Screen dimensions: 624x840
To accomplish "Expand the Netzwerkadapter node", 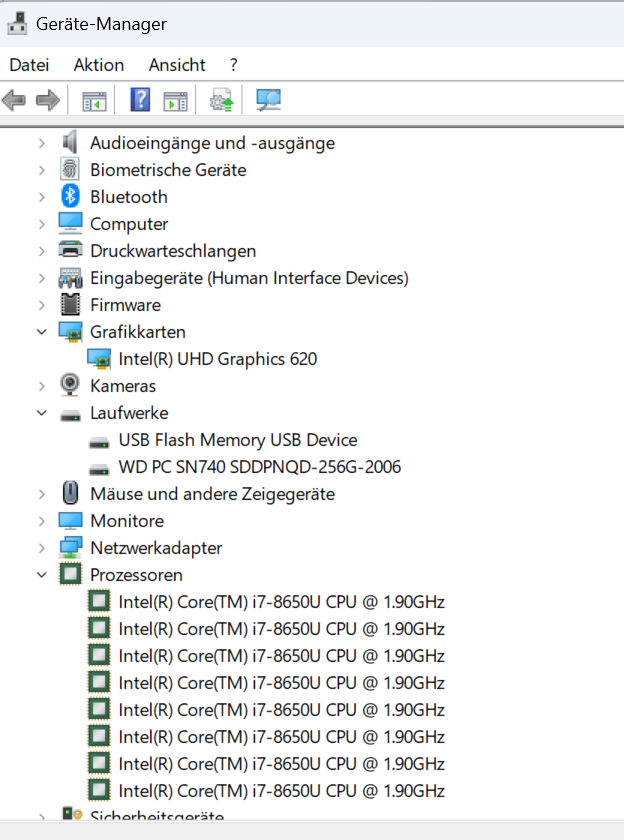I will [x=42, y=548].
